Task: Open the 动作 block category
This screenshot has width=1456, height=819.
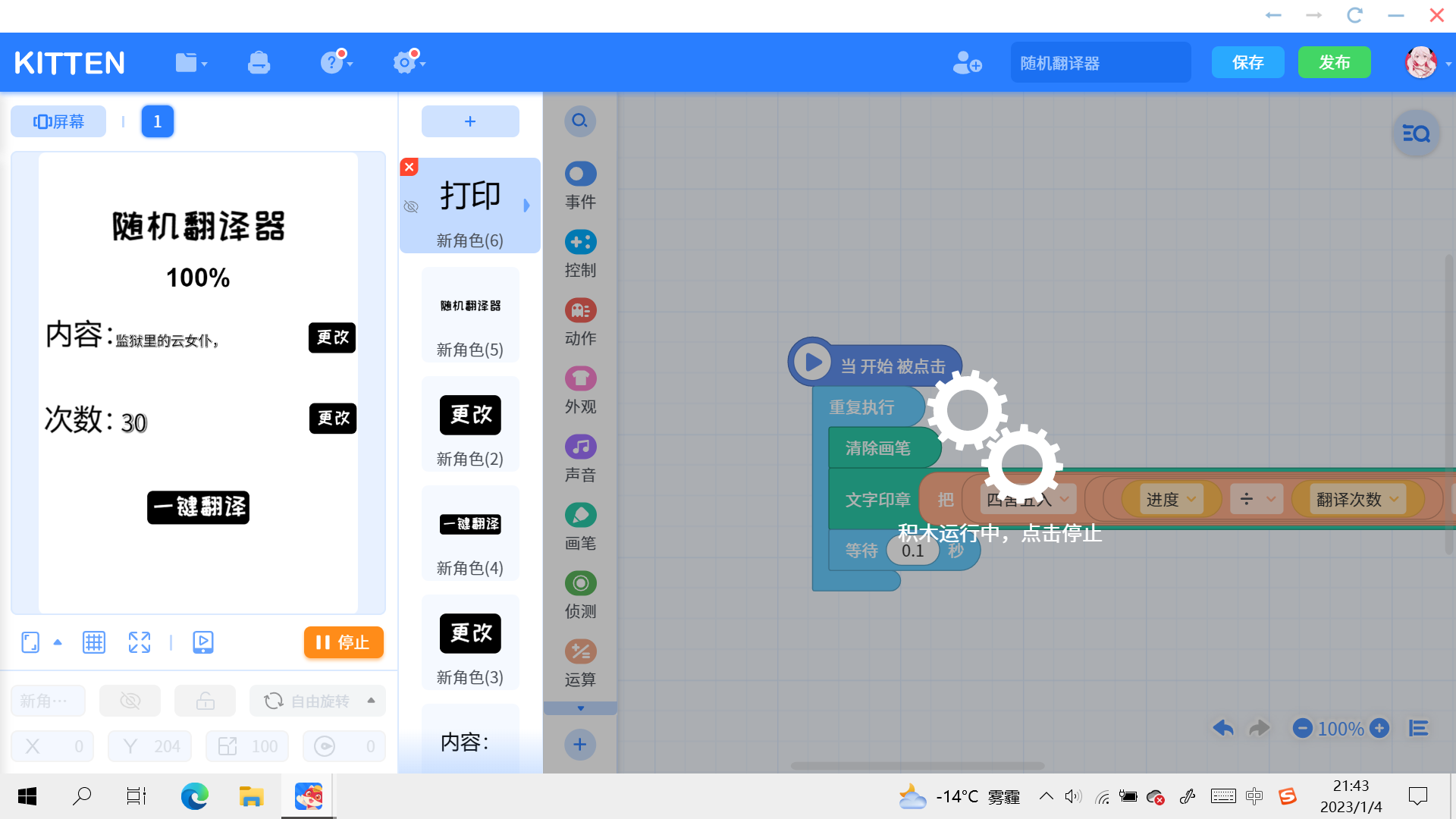Action: coord(580,322)
